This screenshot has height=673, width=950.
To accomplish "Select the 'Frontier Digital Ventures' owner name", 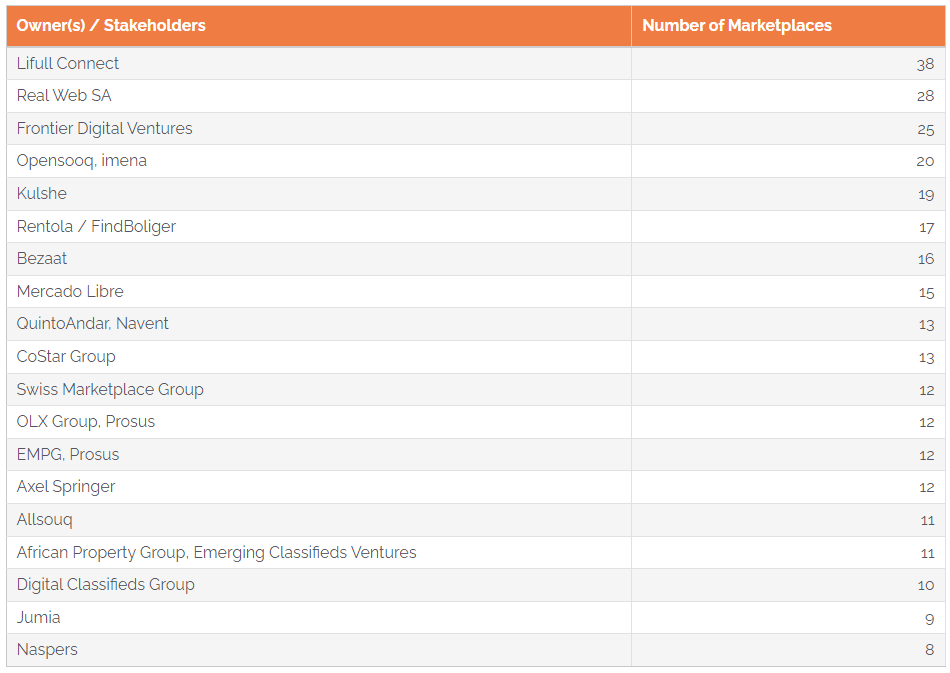I will point(104,128).
